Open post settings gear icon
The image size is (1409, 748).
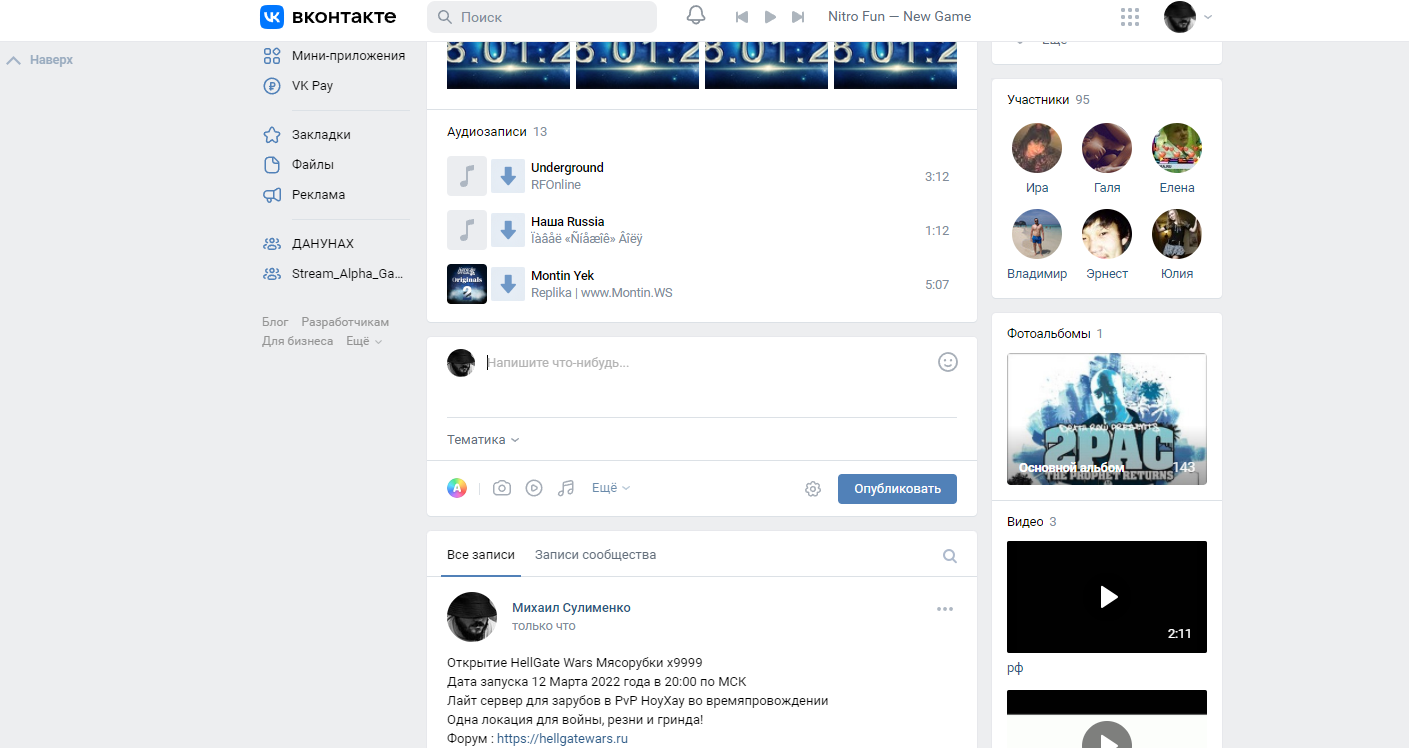813,489
